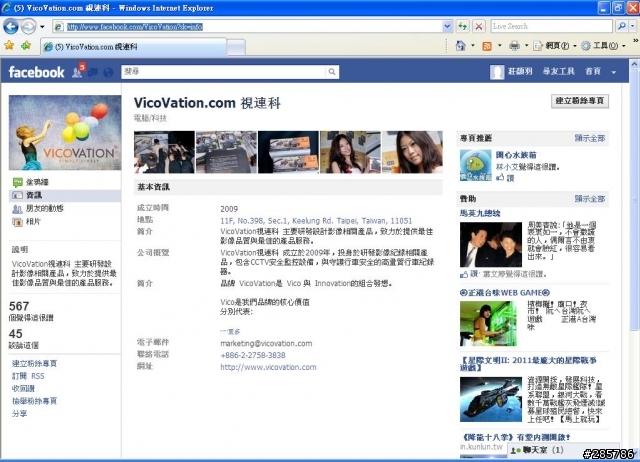The height and width of the screenshot is (462, 640).
Task: Open the Facebook account dropdown arrow
Action: pyautogui.click(x=613, y=72)
